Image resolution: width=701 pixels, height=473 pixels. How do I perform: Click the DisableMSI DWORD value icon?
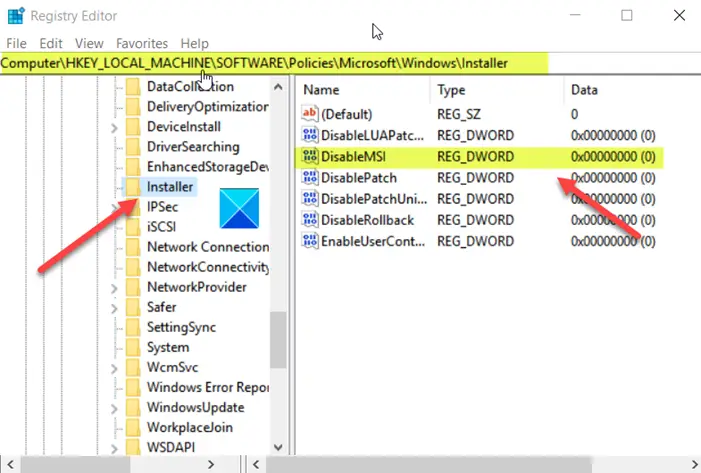click(310, 156)
